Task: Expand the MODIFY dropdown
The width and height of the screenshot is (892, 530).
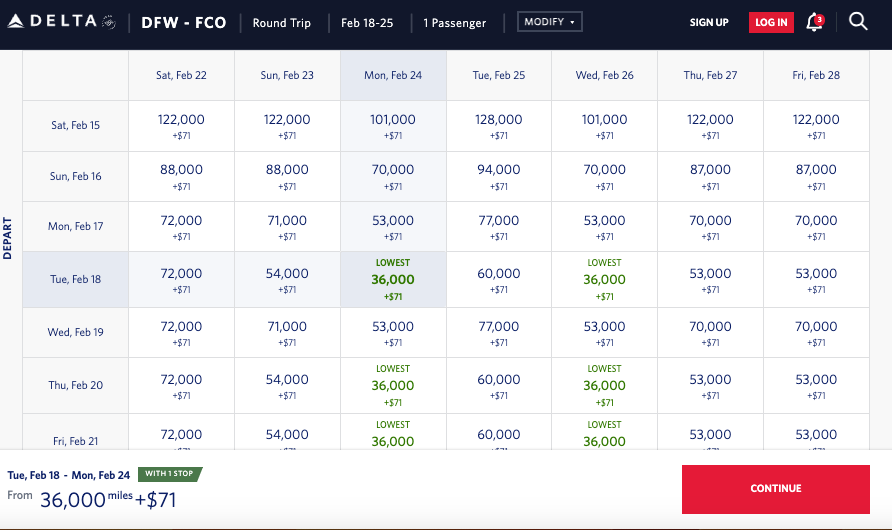Action: click(x=549, y=22)
